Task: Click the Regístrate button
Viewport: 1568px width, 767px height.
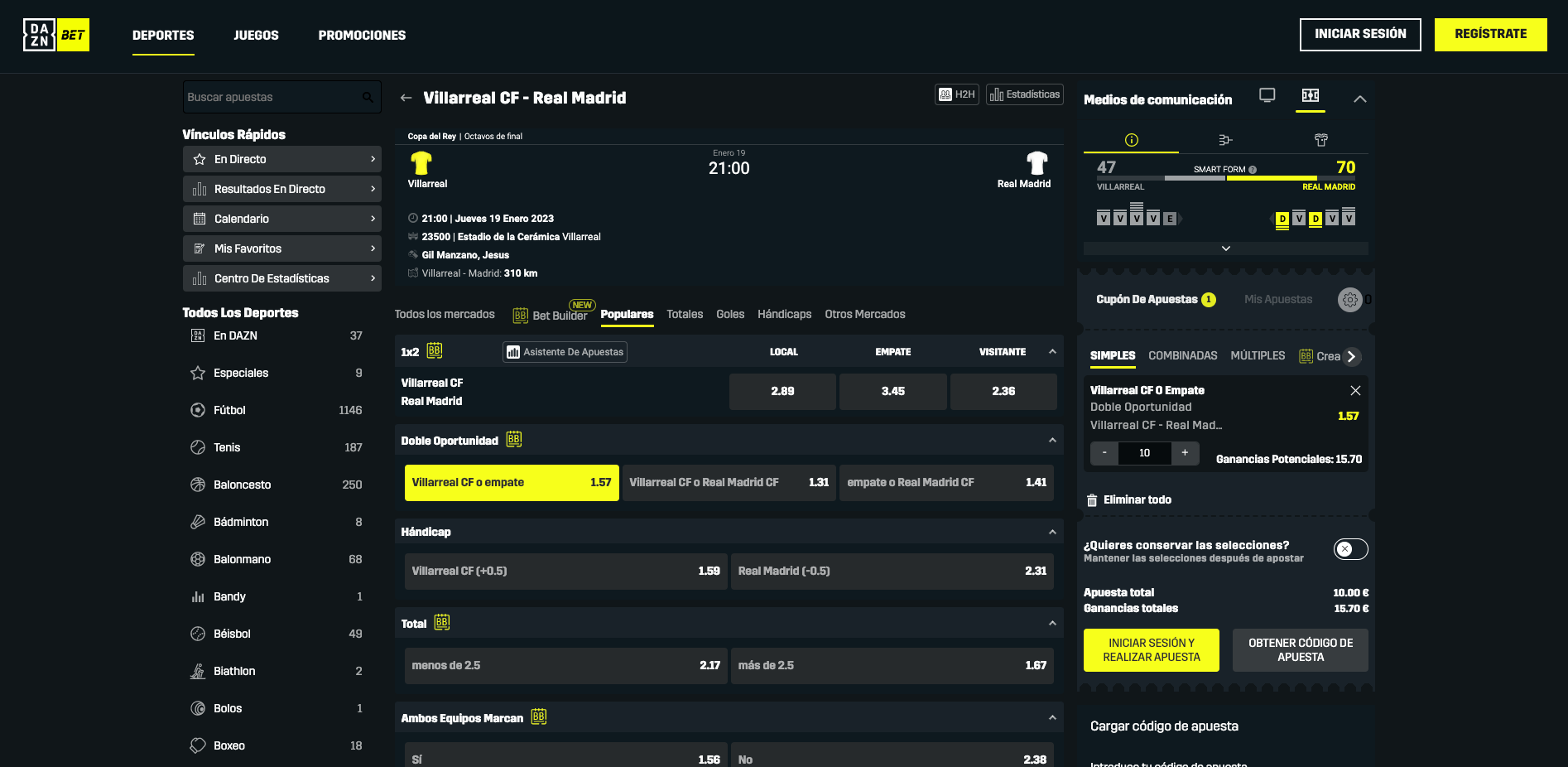Action: [1490, 35]
